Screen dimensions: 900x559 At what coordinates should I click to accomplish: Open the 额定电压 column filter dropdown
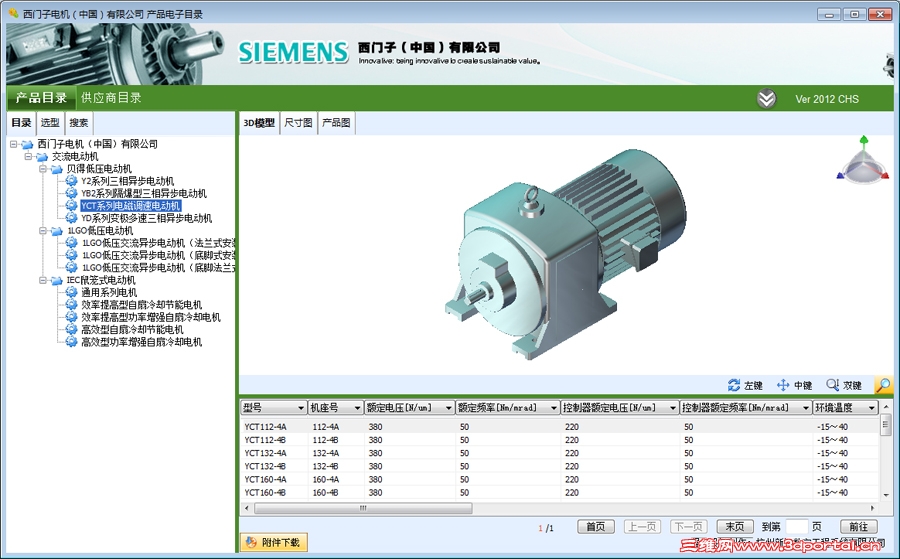[x=449, y=407]
